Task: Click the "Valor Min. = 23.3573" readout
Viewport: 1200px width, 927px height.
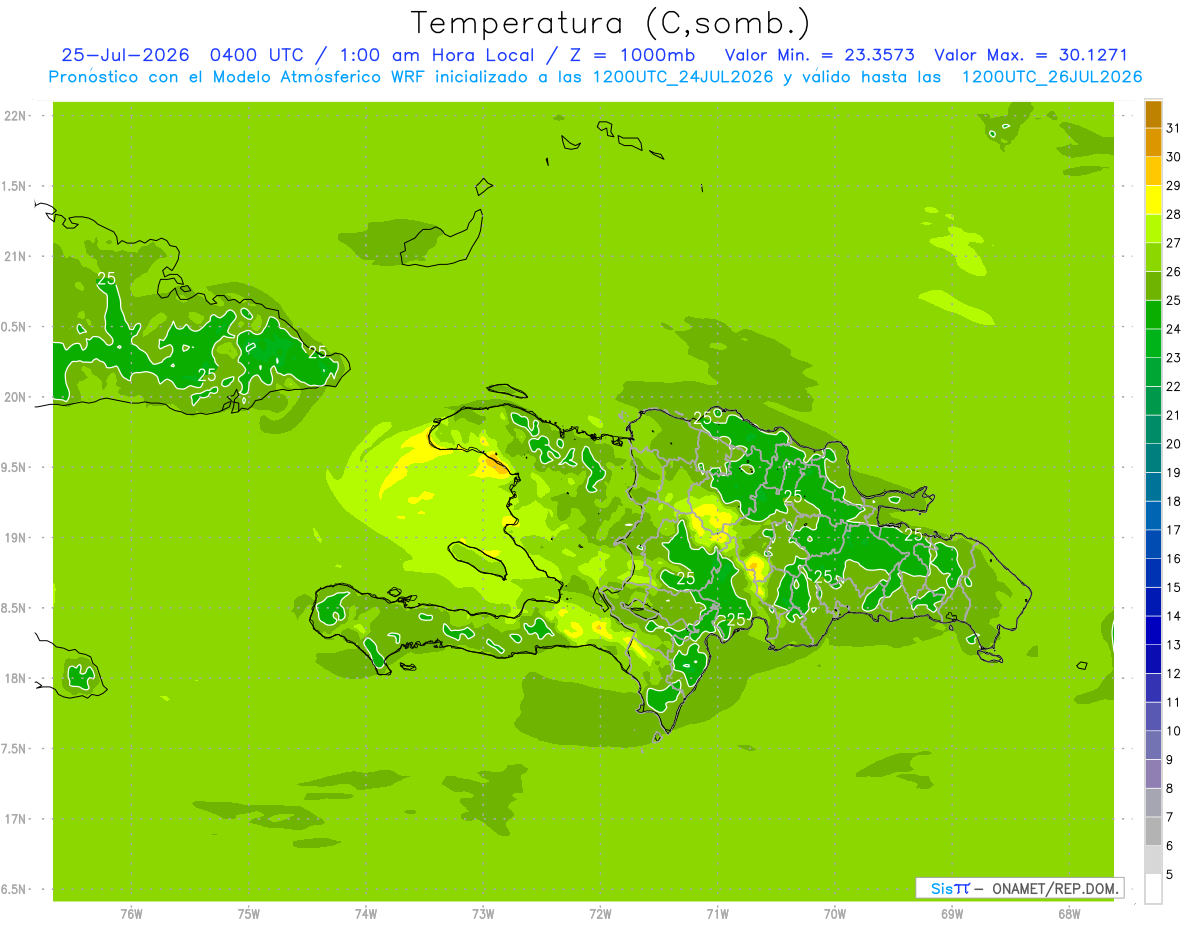Action: click(819, 55)
